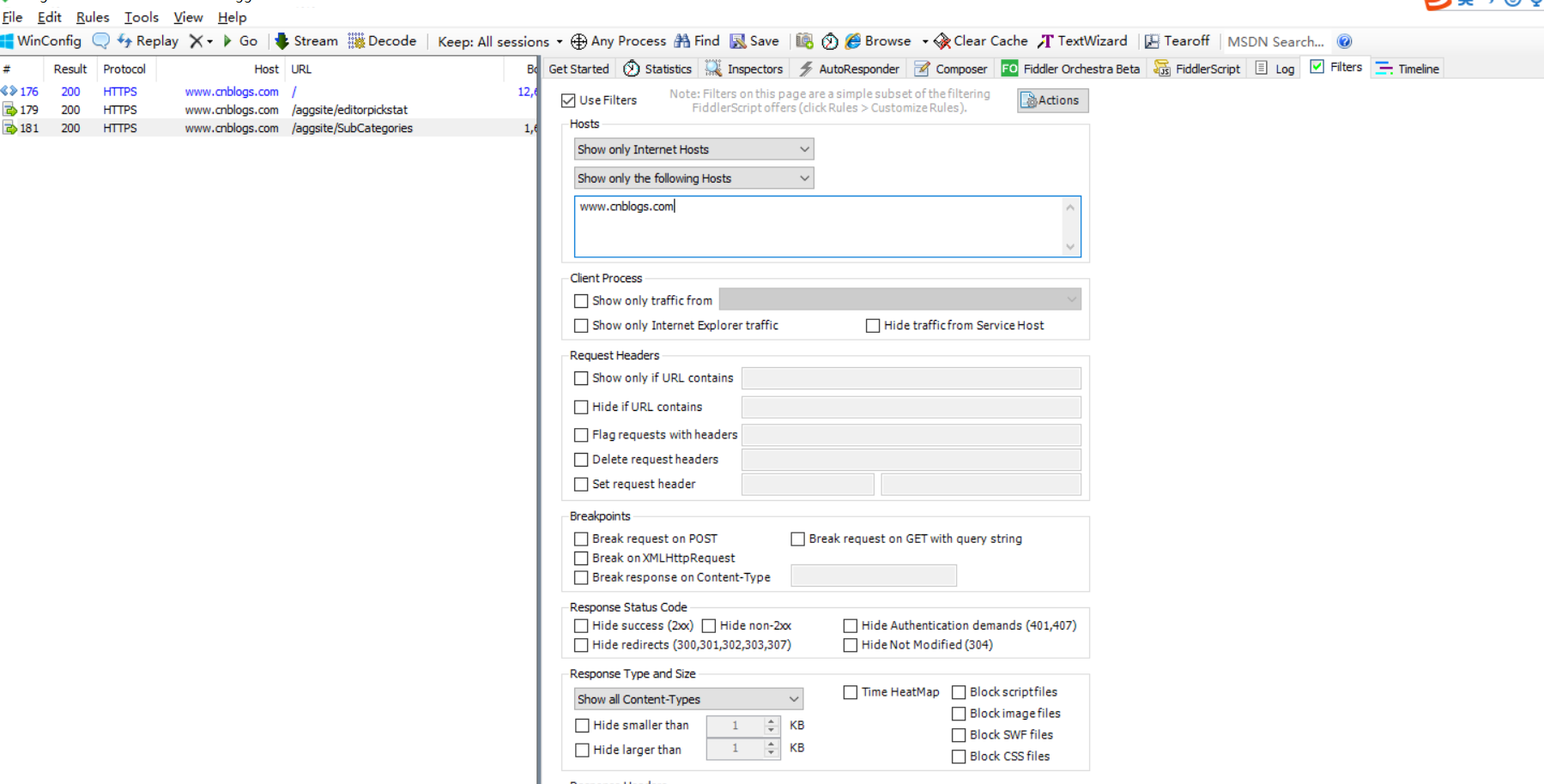Switch to the Log tab
1544x784 pixels.
point(1275,69)
